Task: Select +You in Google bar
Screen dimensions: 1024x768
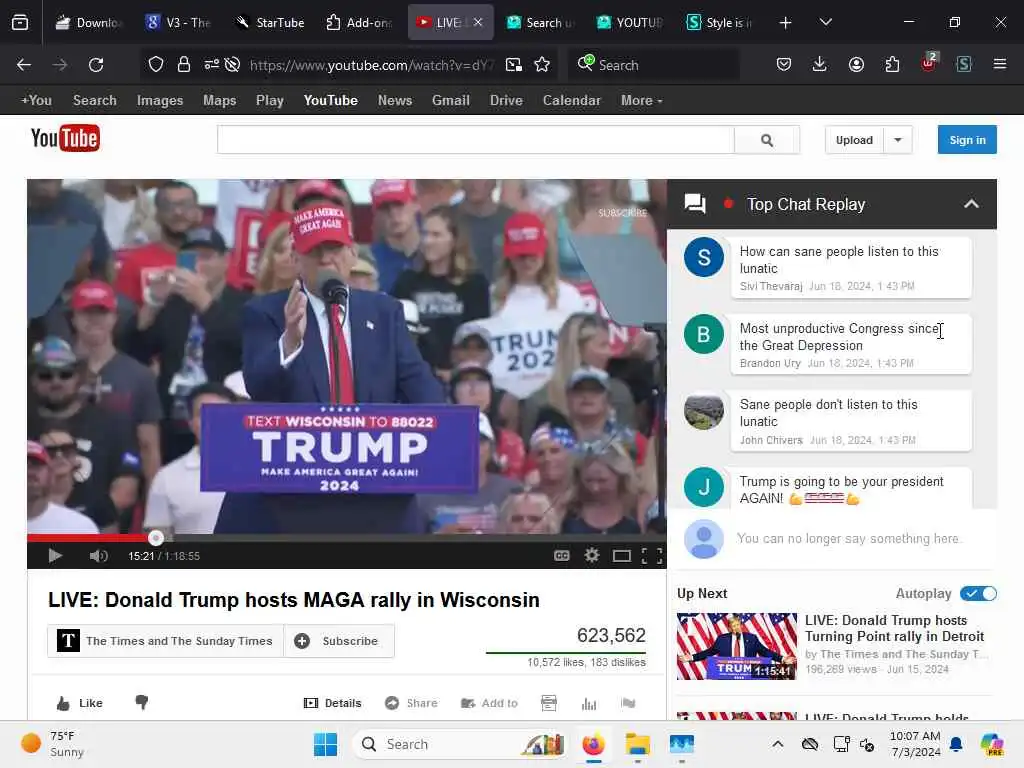Action: [x=36, y=101]
